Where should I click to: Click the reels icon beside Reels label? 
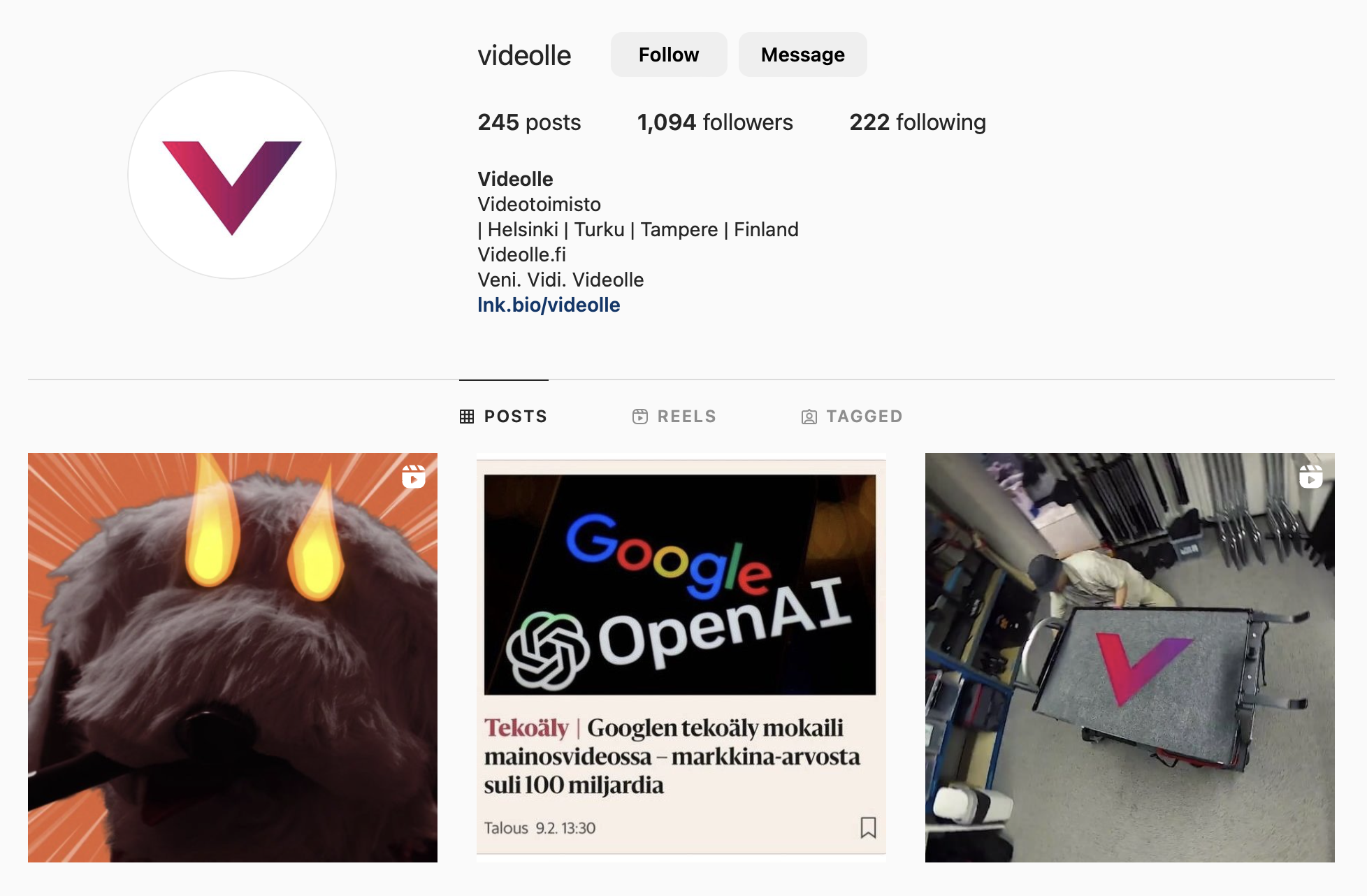click(x=639, y=417)
